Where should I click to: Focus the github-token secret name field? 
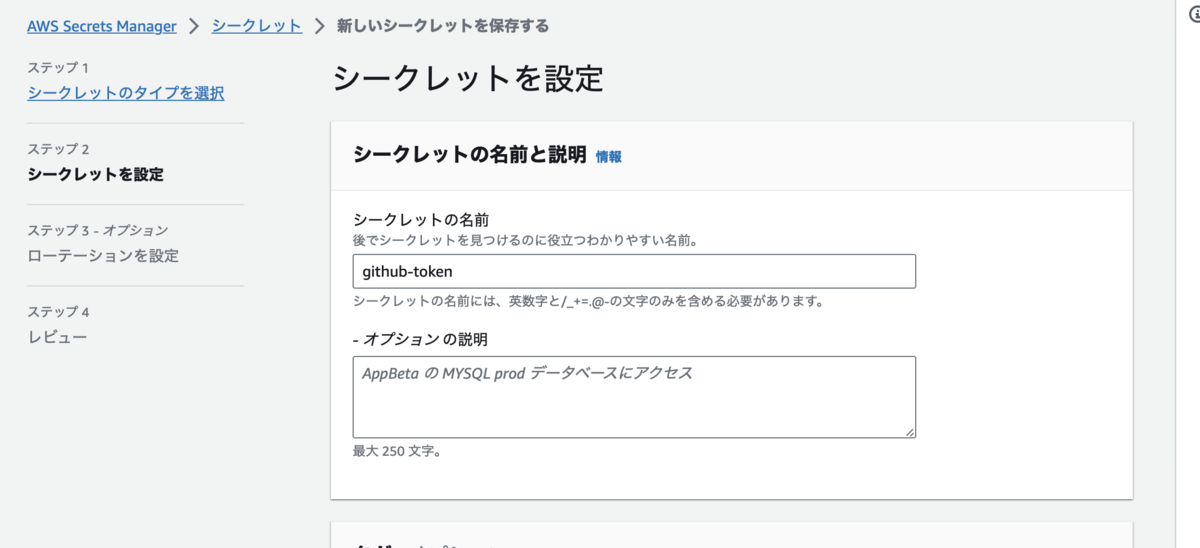[x=634, y=271]
